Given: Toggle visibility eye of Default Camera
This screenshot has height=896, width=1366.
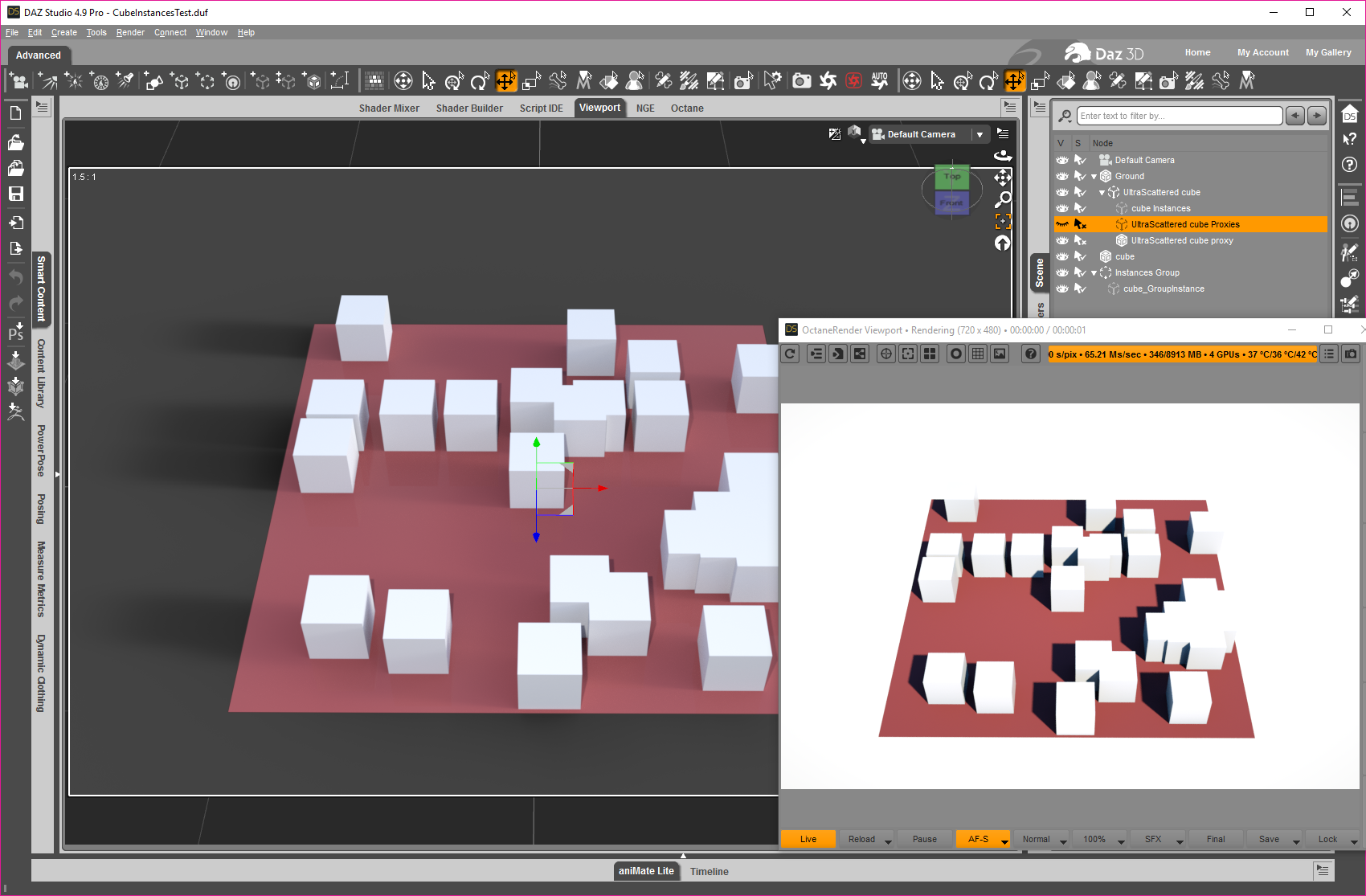Looking at the screenshot, I should [1062, 160].
